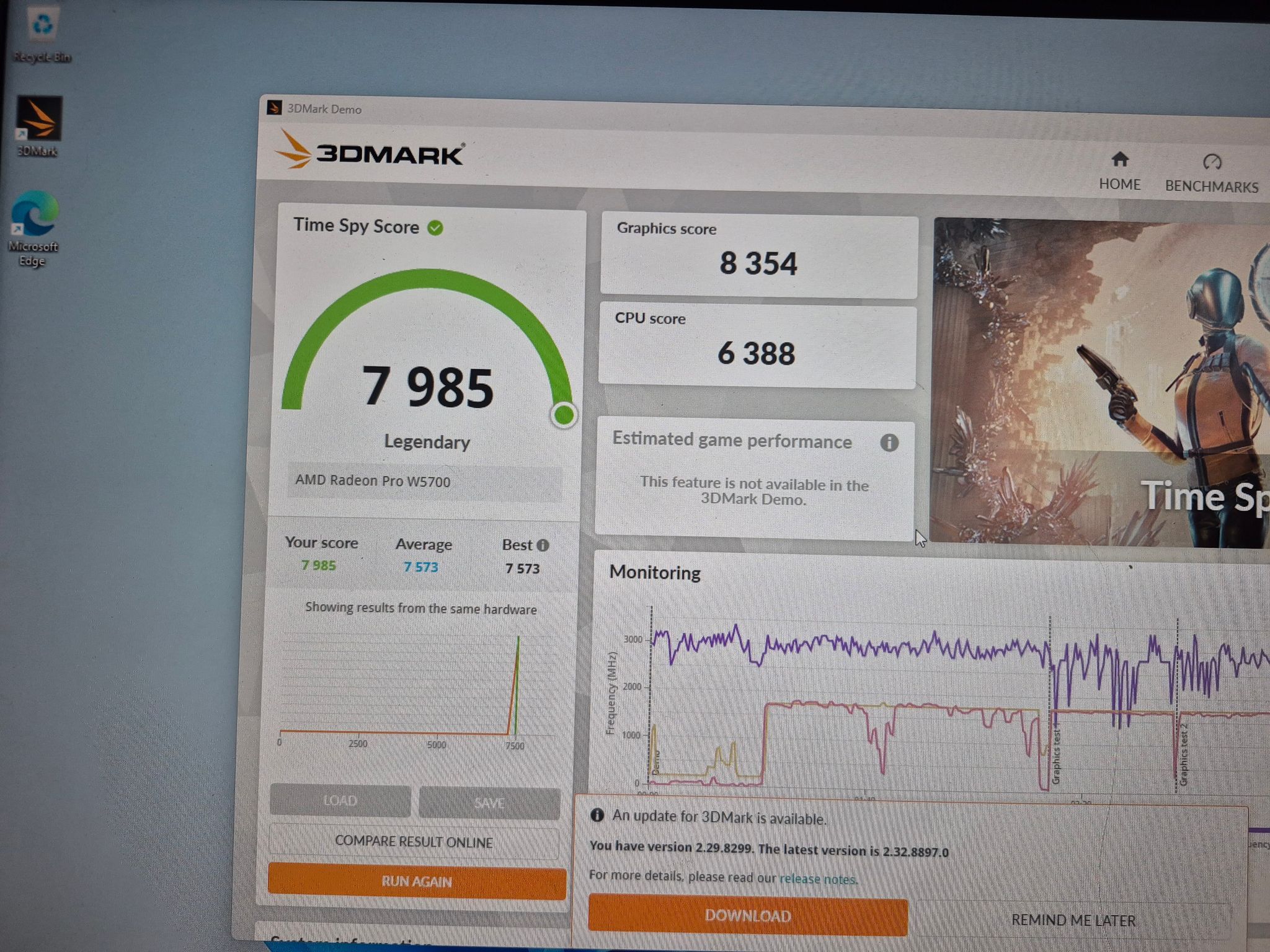
Task: Click the 3DMARK logo in the header
Action: (370, 151)
